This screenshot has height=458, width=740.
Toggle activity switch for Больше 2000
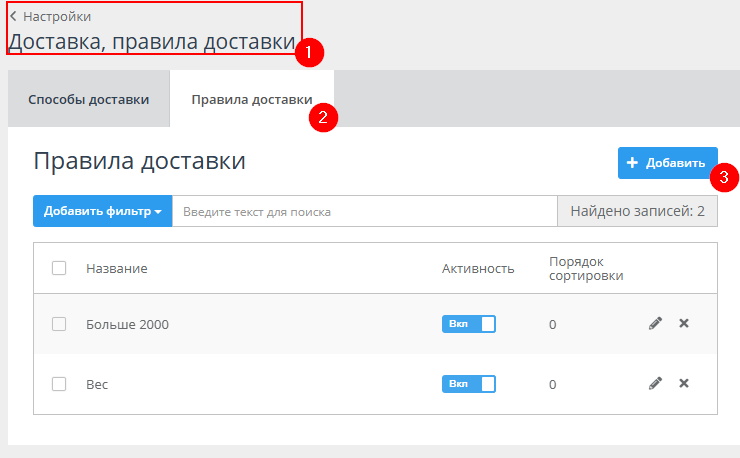click(469, 324)
